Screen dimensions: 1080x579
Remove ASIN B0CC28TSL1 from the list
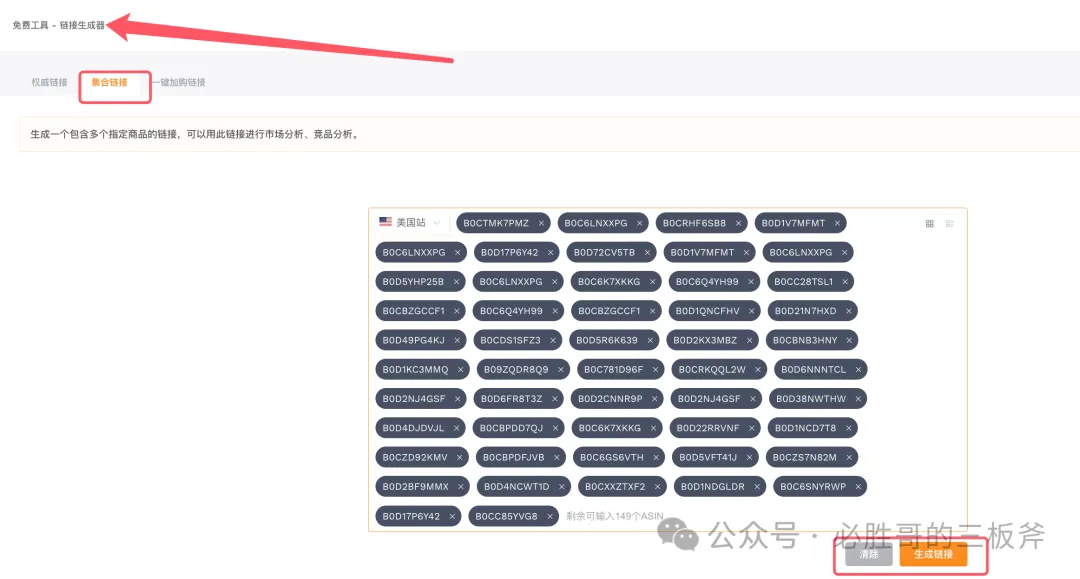click(845, 282)
